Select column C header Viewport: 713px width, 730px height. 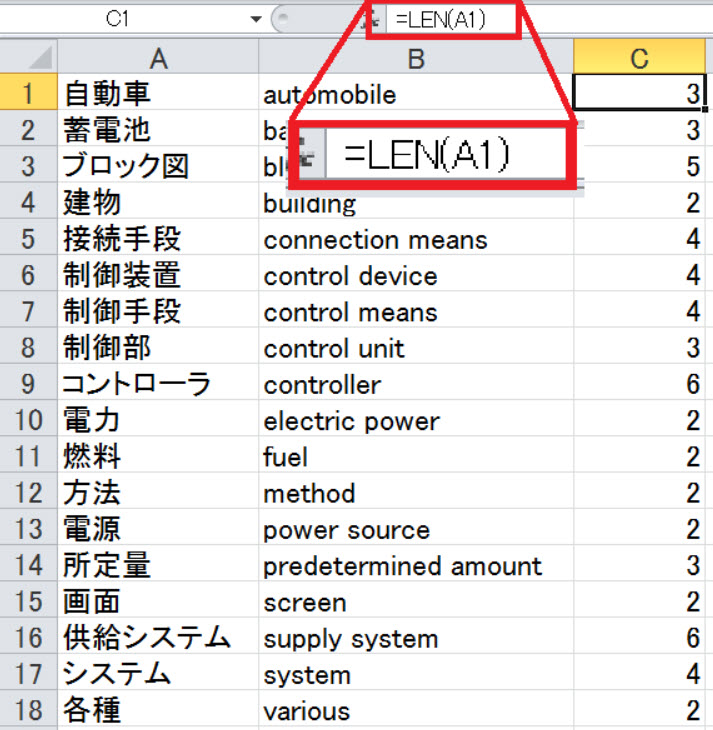642,59
